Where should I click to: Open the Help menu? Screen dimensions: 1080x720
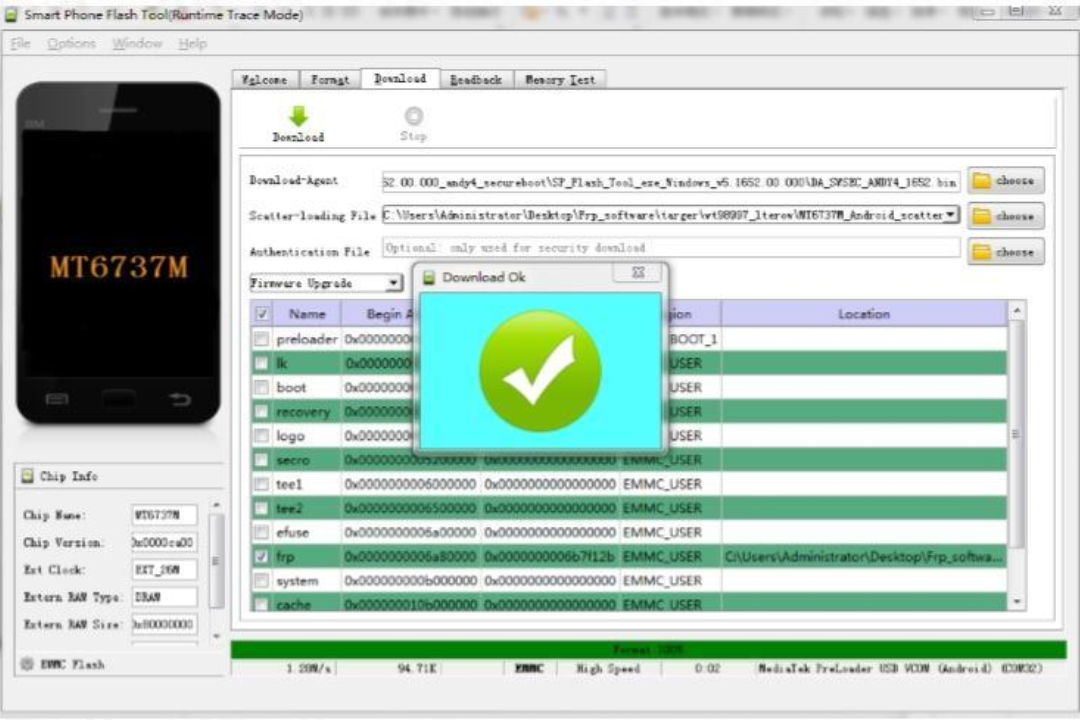(x=192, y=43)
